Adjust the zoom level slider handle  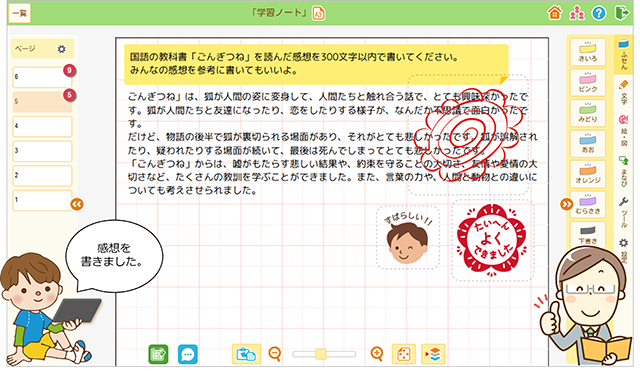tap(321, 354)
